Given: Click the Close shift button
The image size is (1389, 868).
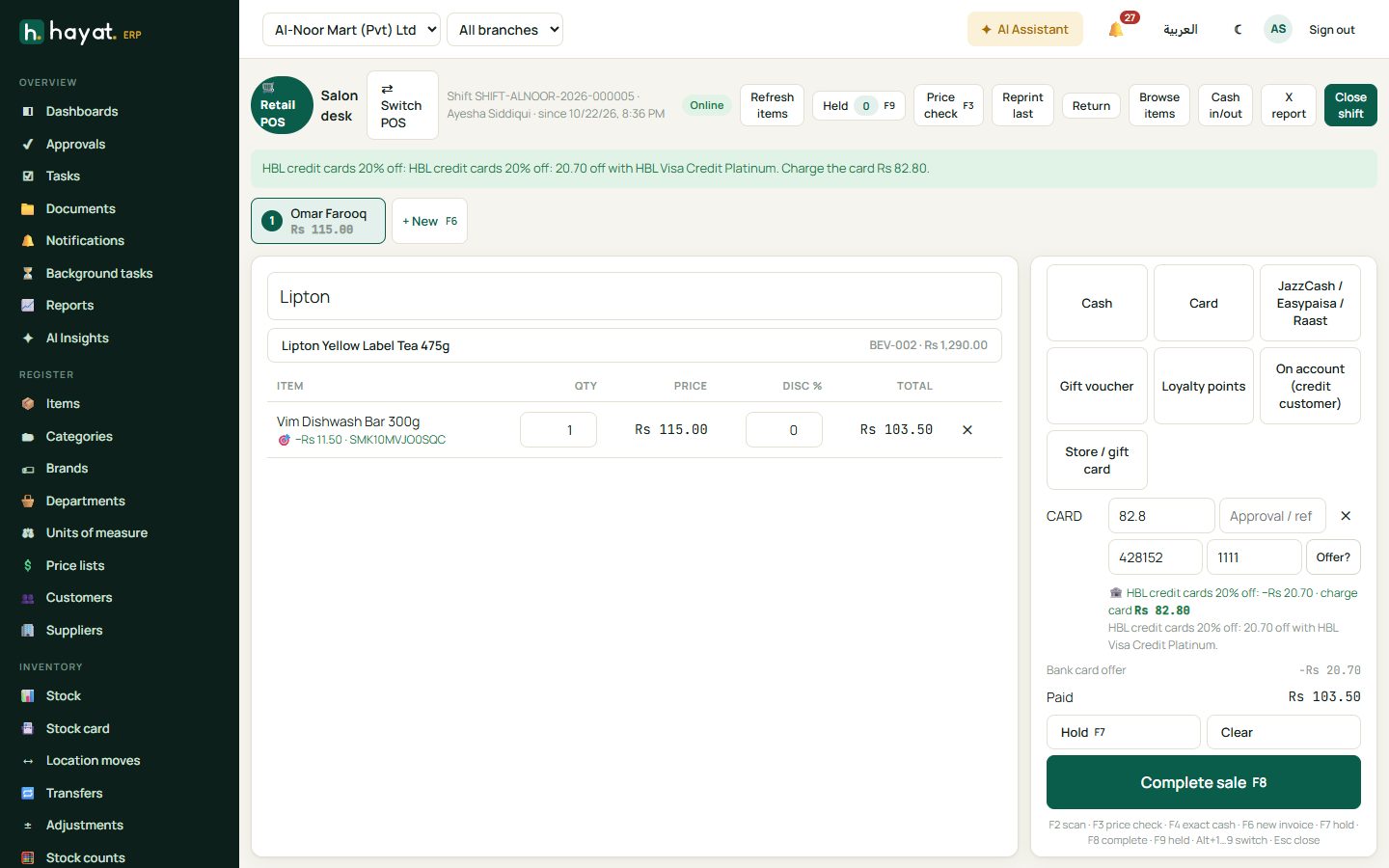Looking at the screenshot, I should tap(1350, 105).
